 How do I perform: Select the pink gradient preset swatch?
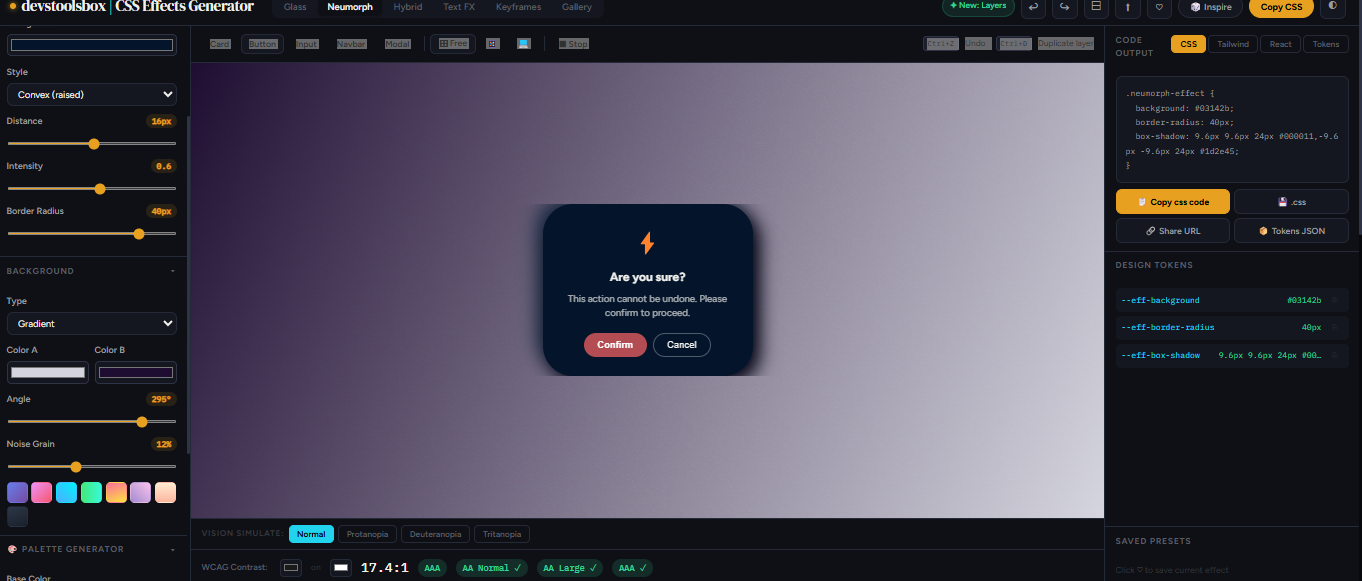(42, 493)
